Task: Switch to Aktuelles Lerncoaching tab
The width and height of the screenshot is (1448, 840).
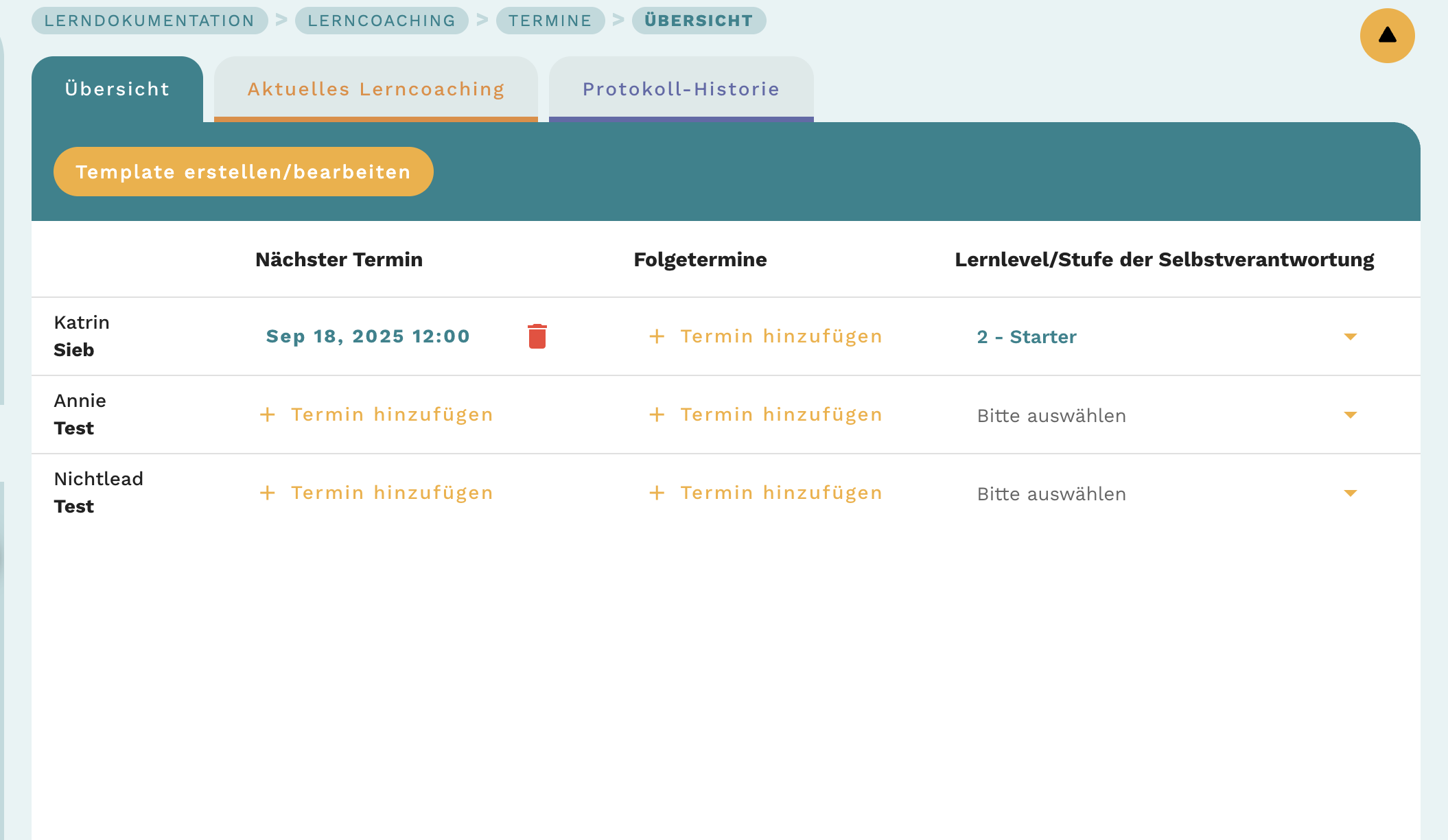Action: (x=376, y=89)
